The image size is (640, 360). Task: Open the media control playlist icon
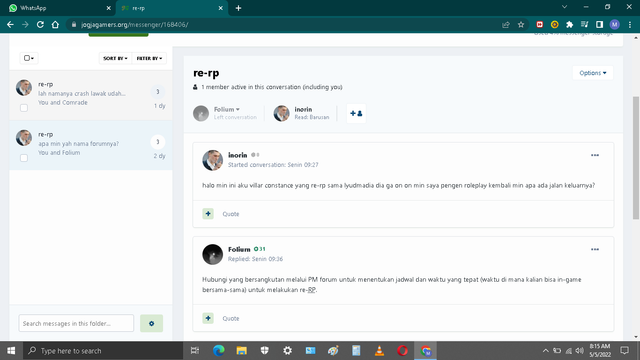point(584,24)
